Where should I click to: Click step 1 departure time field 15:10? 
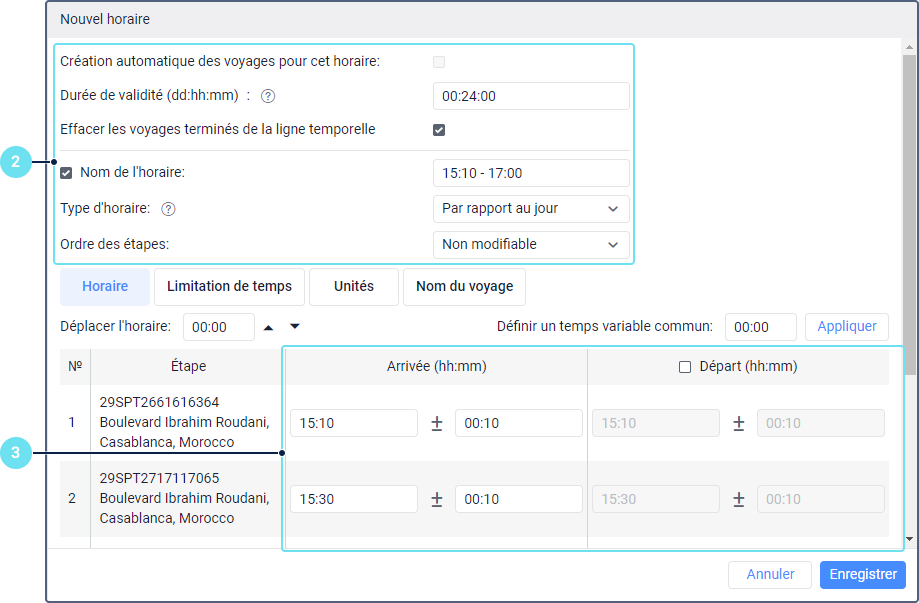tap(656, 423)
